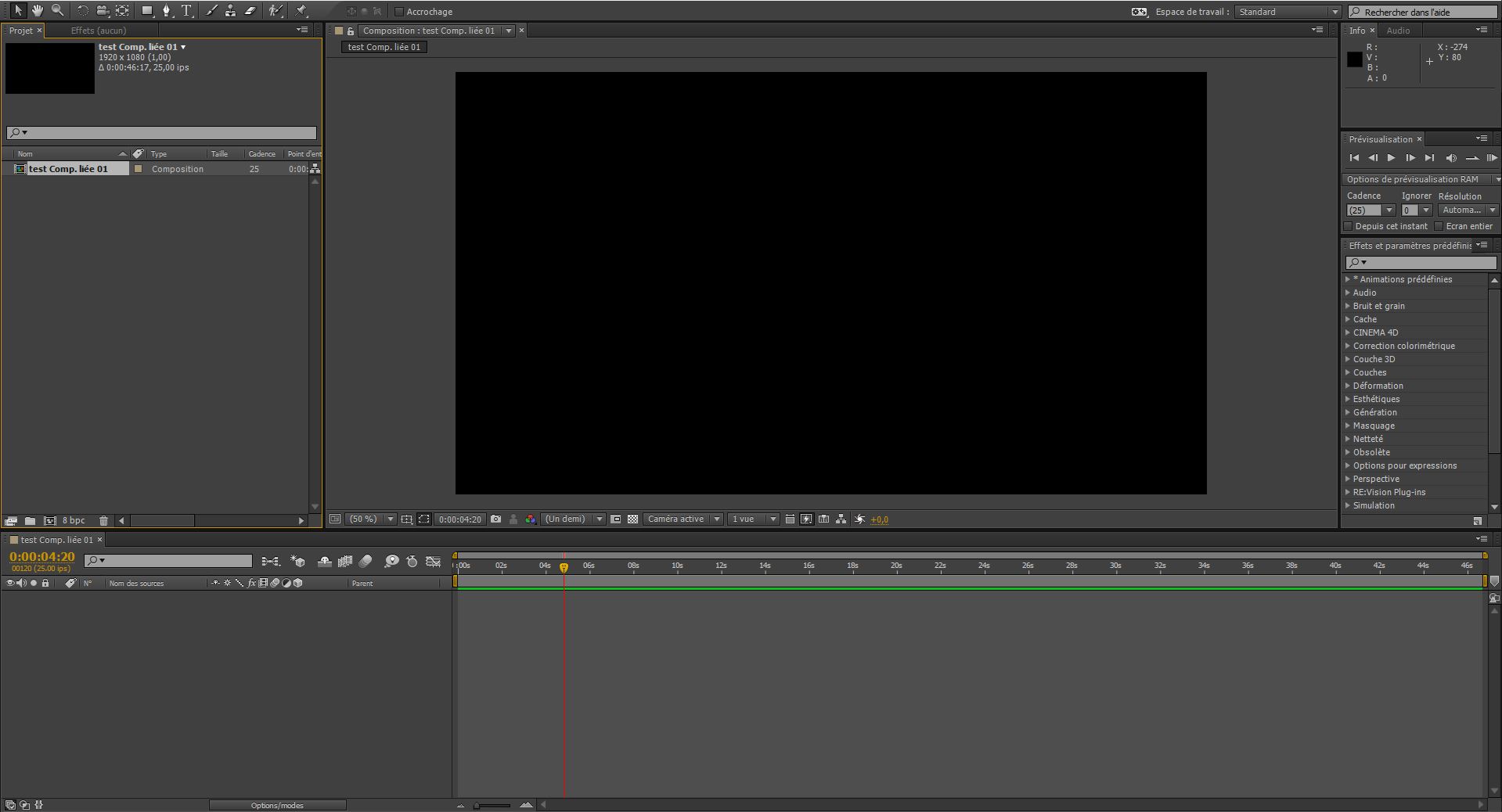Enable the Ecran entier checkbox

[x=1439, y=226]
